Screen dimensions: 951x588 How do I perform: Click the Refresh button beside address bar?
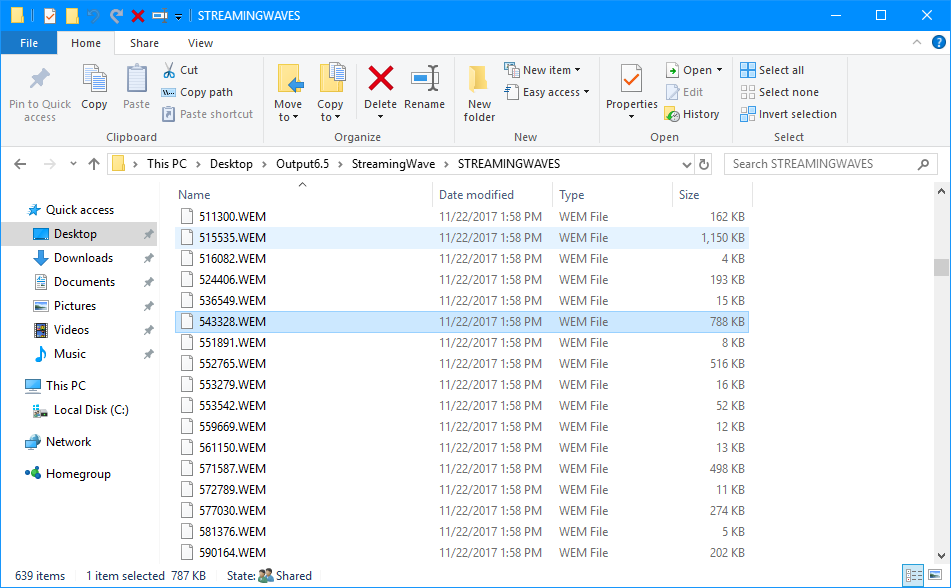tap(704, 164)
